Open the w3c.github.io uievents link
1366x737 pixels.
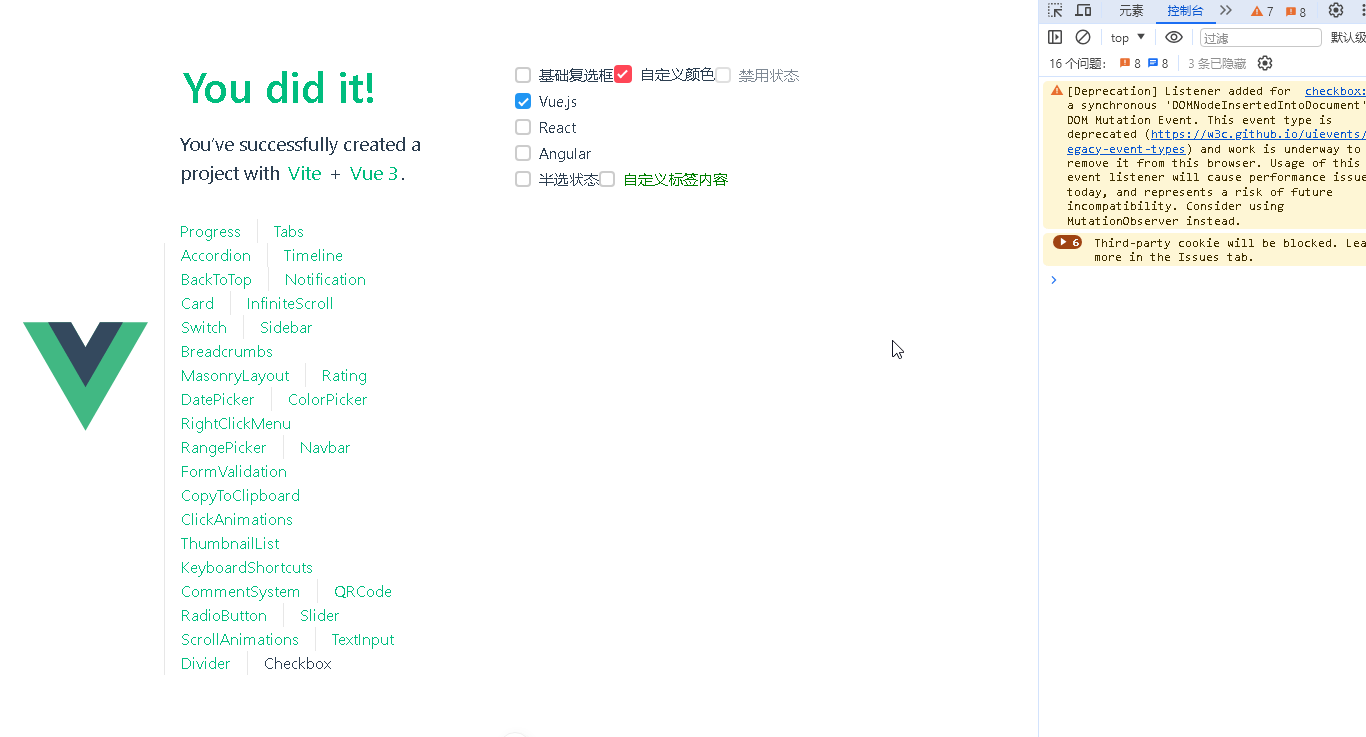[1260, 134]
